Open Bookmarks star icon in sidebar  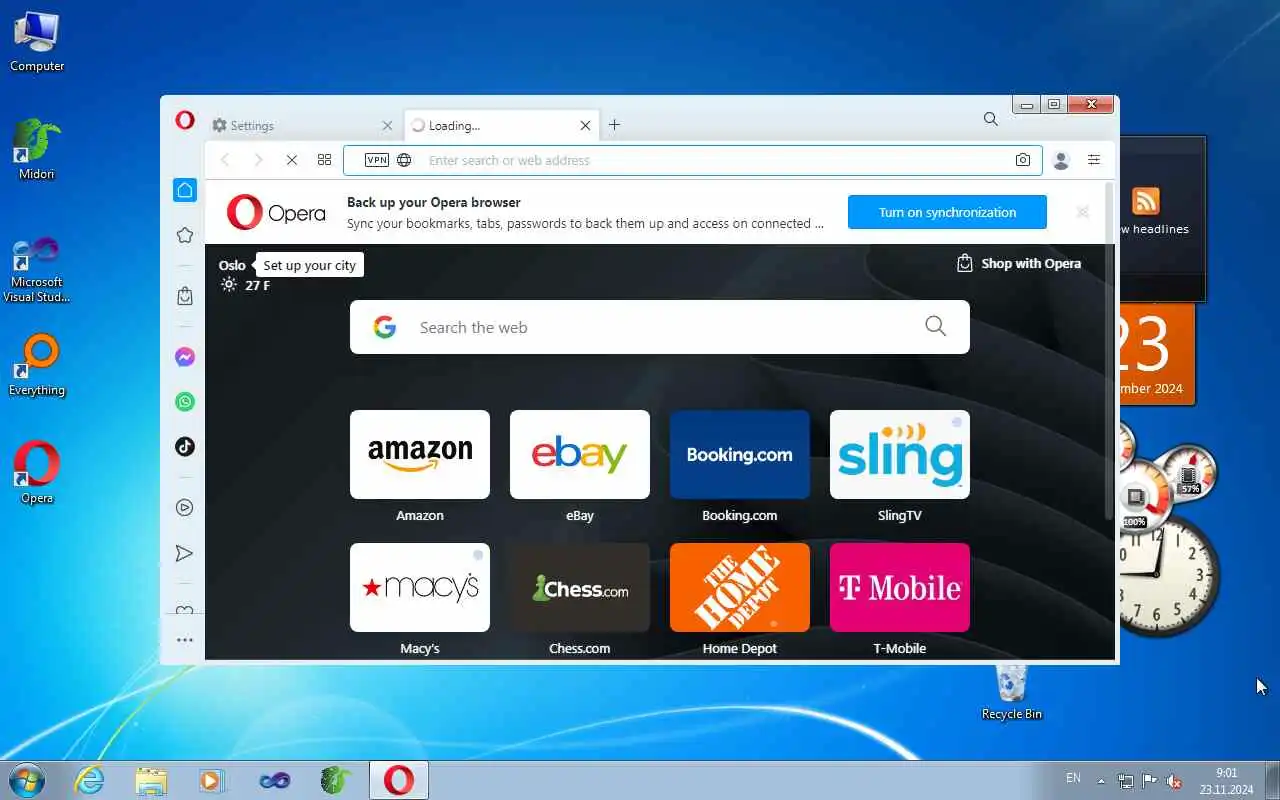click(185, 235)
